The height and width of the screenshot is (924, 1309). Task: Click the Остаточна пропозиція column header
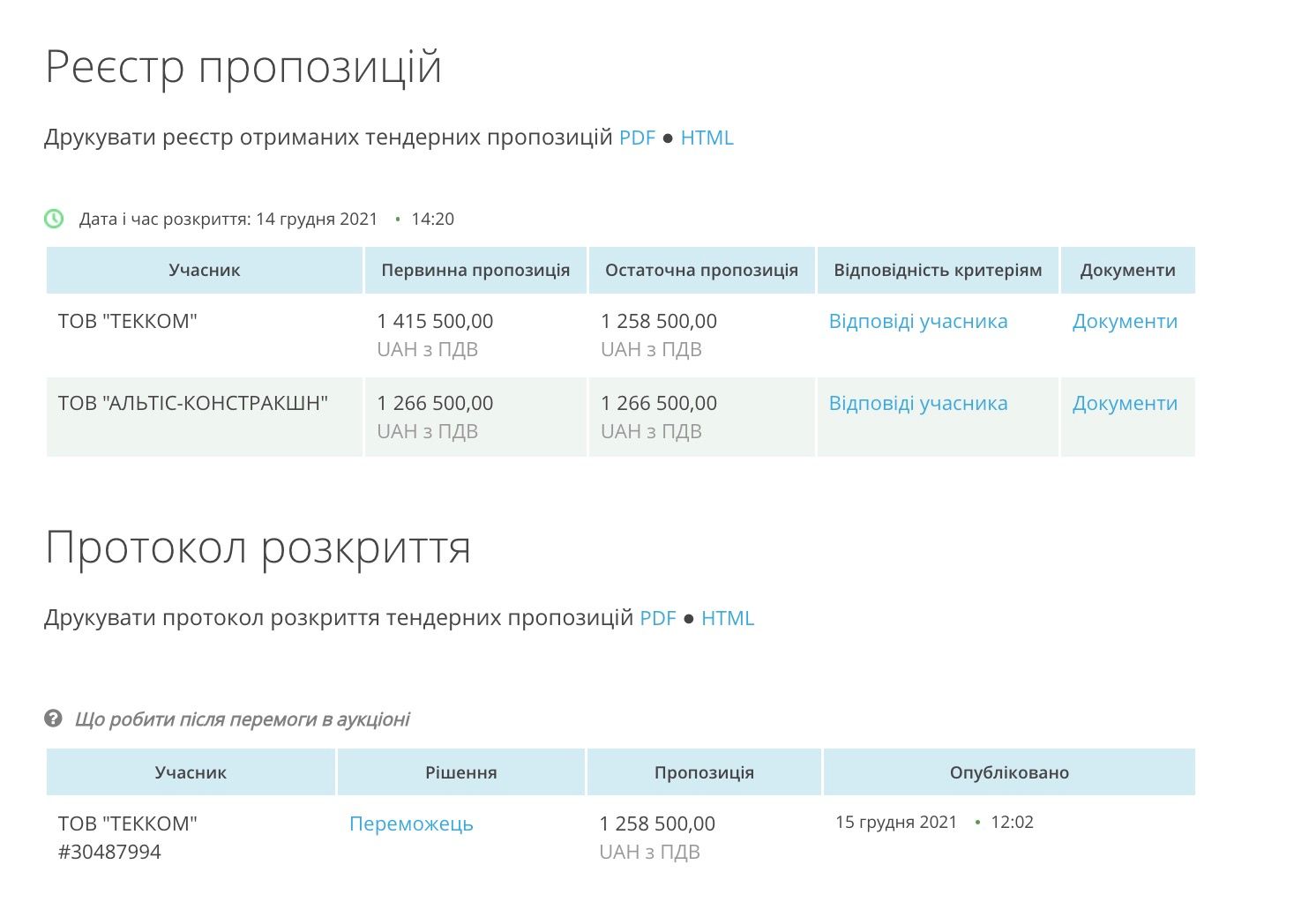pos(701,271)
